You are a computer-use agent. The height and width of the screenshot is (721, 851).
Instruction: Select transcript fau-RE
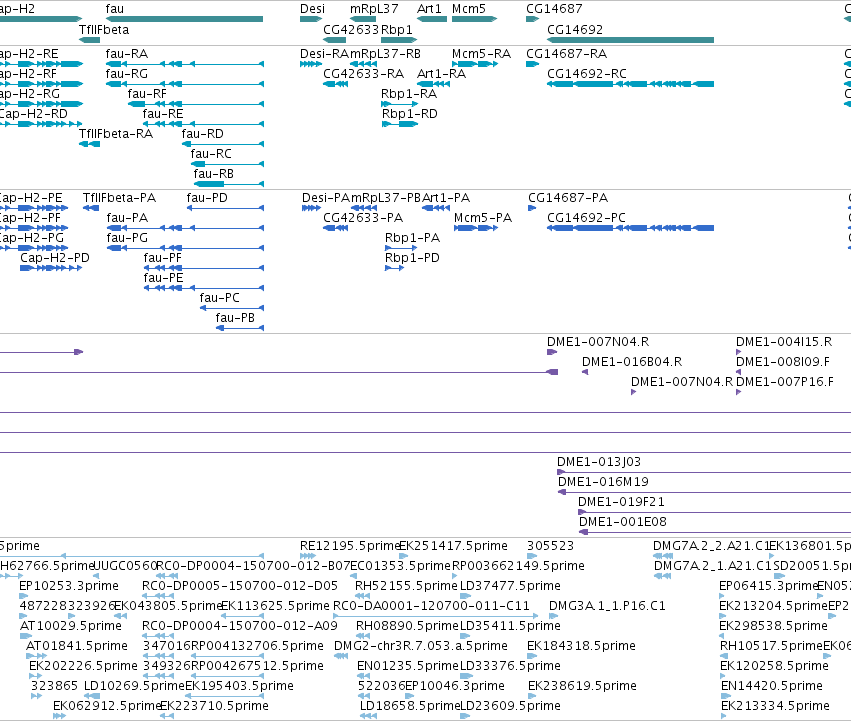point(163,114)
